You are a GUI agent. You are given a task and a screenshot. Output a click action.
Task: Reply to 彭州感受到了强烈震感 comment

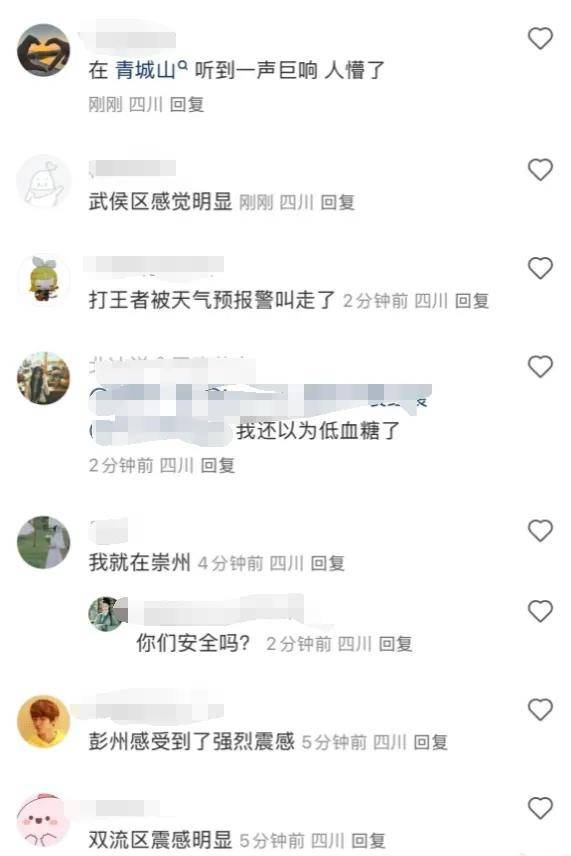431,742
